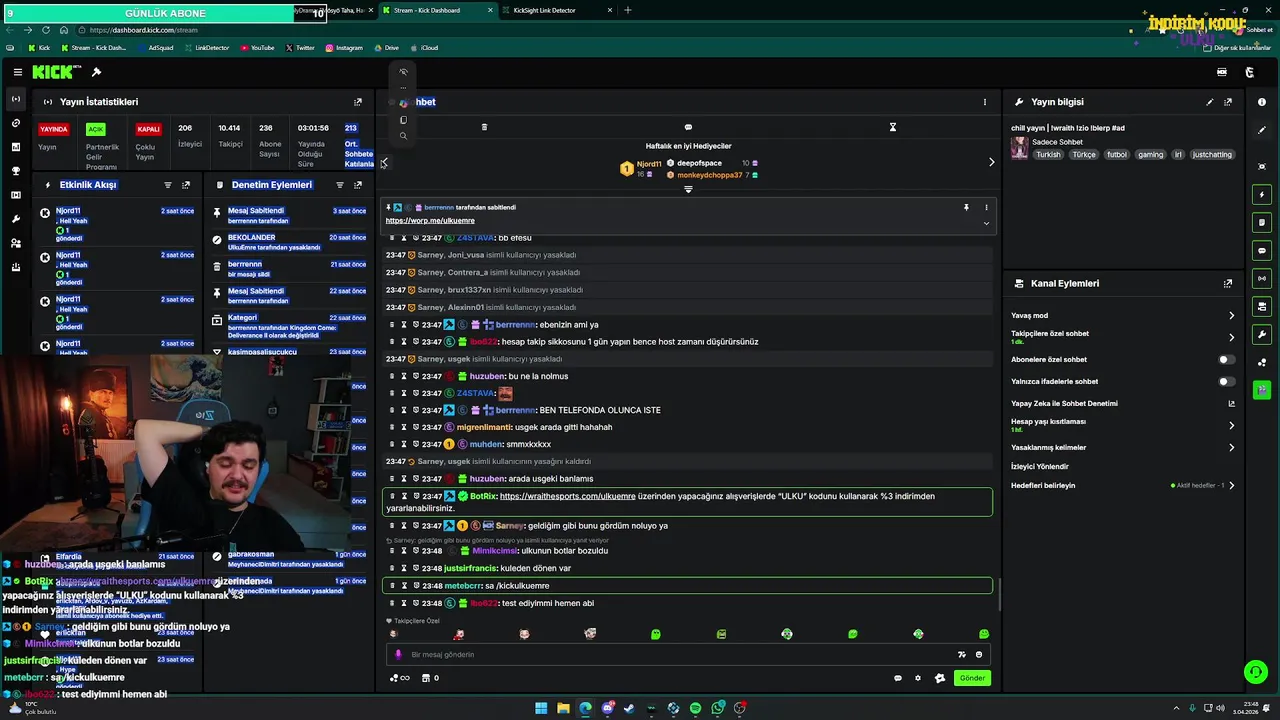The image size is (1280, 720).
Task: Pop out the Etkinlik Akışı panel
Action: coord(186,185)
